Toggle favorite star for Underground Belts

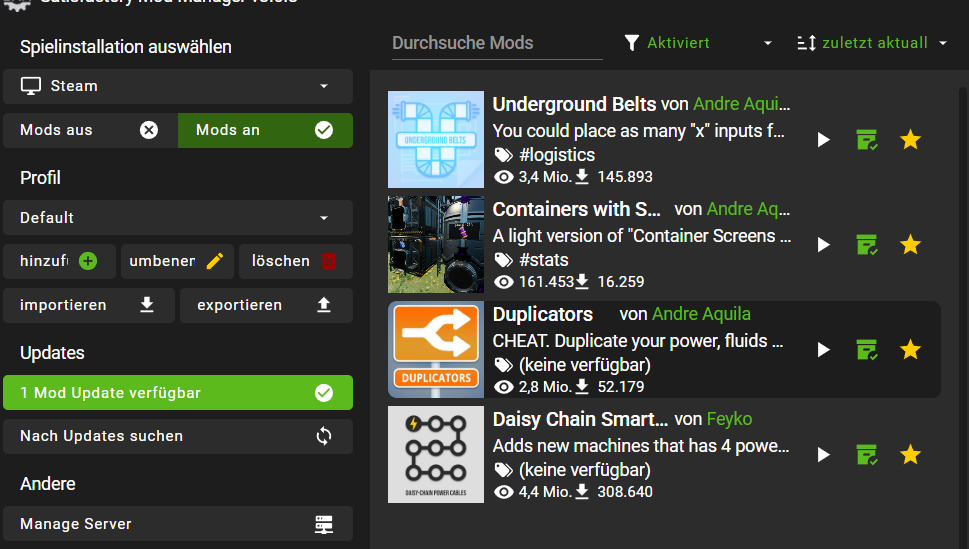pyautogui.click(x=910, y=140)
